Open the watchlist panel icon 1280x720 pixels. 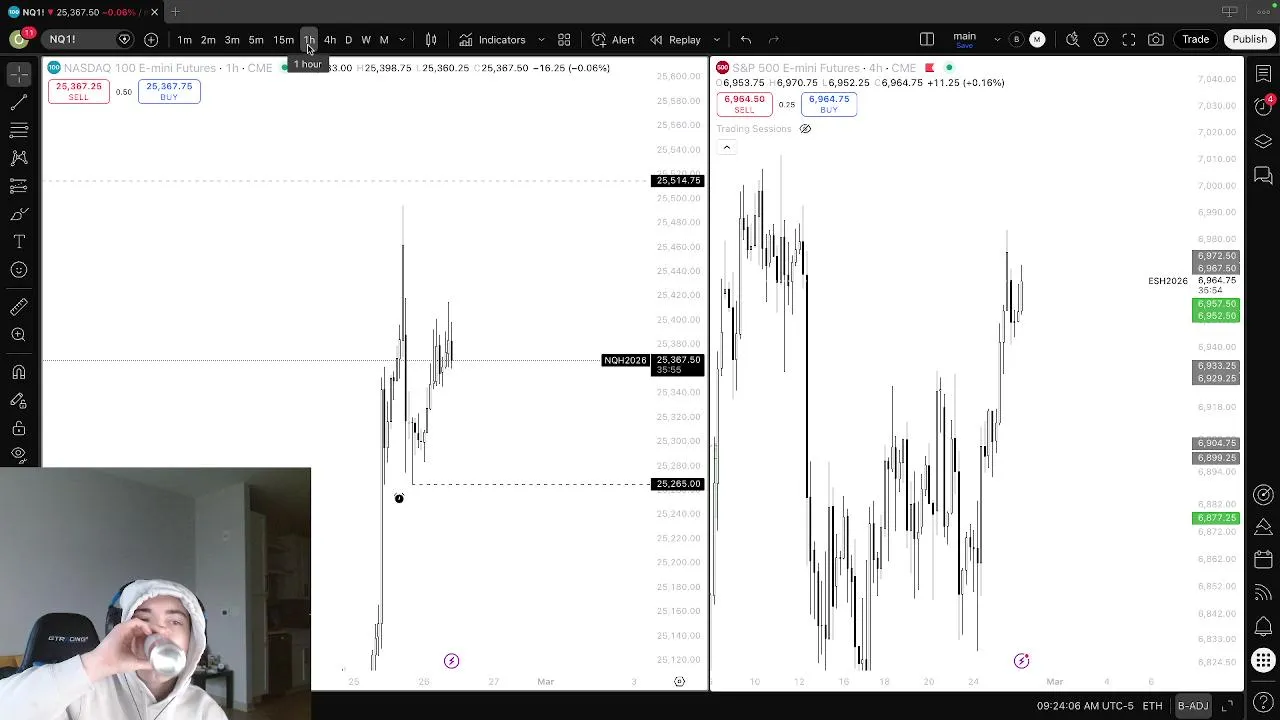[1263, 75]
